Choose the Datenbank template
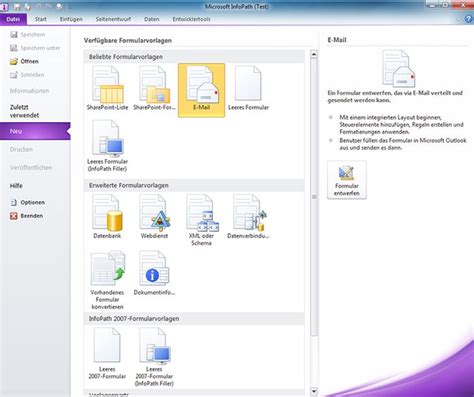Image resolution: width=474 pixels, height=397 pixels. (107, 217)
